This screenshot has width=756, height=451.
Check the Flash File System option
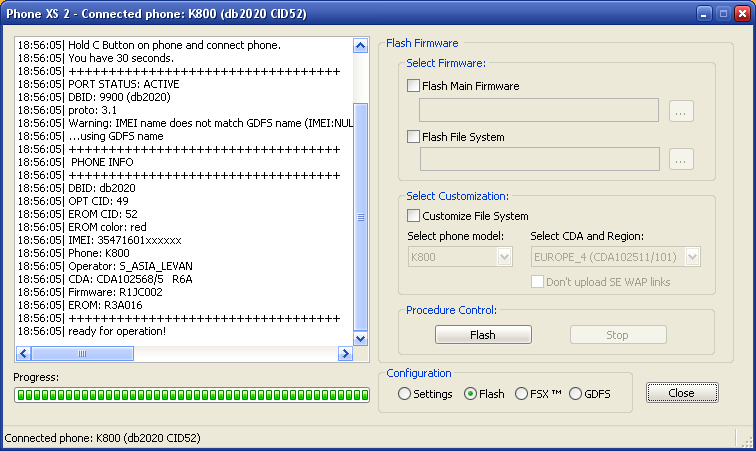[x=414, y=136]
